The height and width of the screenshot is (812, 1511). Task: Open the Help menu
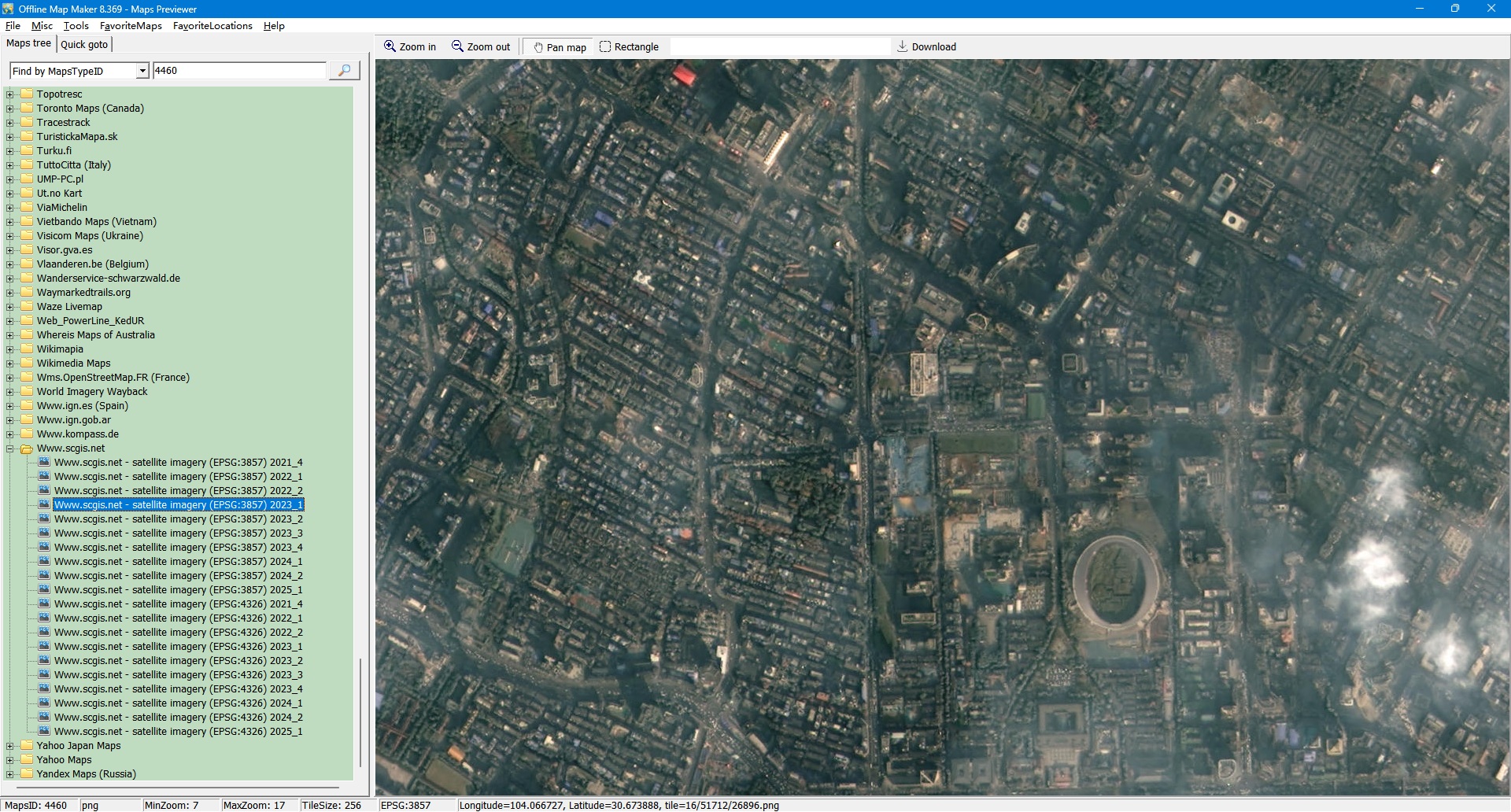tap(274, 26)
